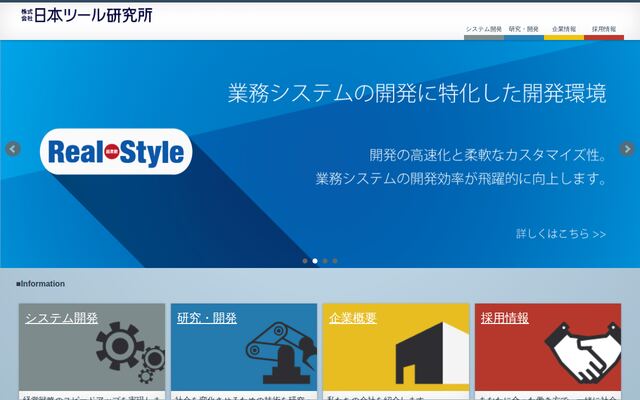Click the slide headline 業務システムの開発に特化した開発環境
Screen dimensions: 640x400
417,93
